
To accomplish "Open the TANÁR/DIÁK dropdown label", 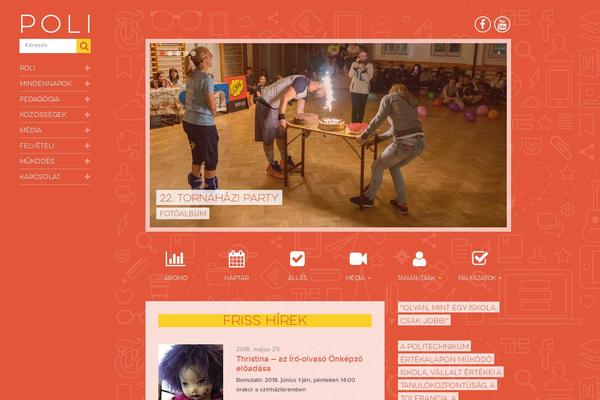I will [x=419, y=278].
